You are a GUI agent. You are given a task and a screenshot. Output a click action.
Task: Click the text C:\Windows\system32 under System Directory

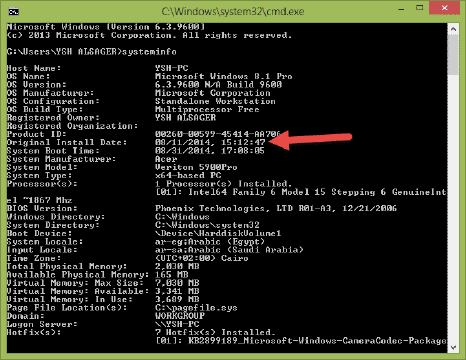[x=207, y=225]
